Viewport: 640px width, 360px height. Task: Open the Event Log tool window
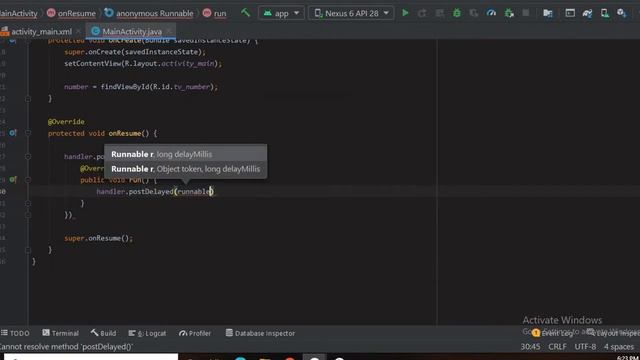click(x=553, y=333)
